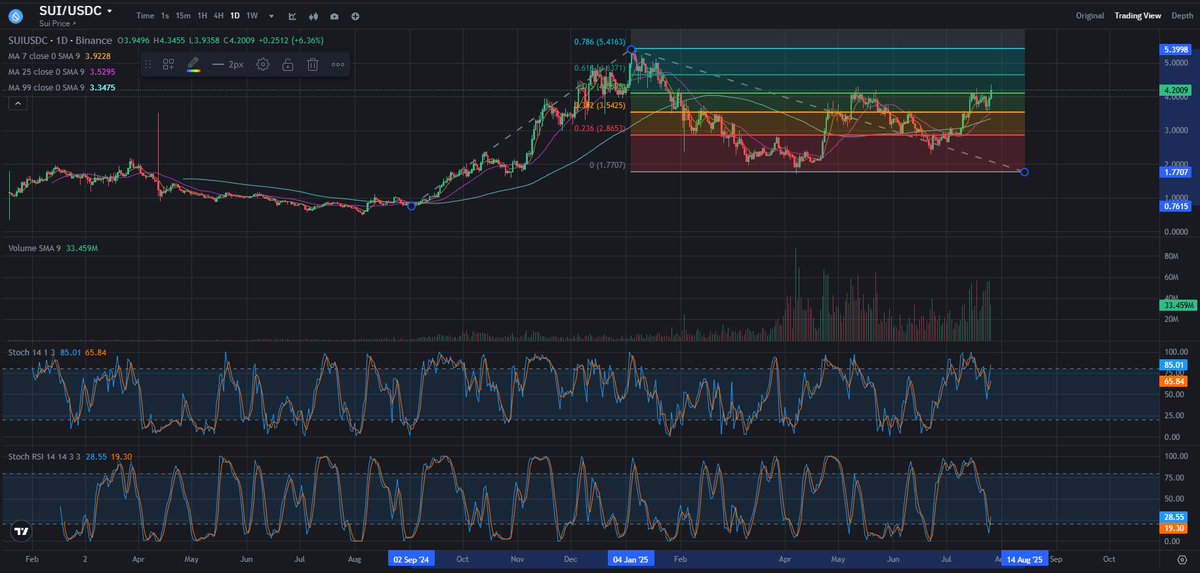The width and height of the screenshot is (1200, 573).
Task: Expand the more intervals dropdown arrow
Action: [271, 16]
